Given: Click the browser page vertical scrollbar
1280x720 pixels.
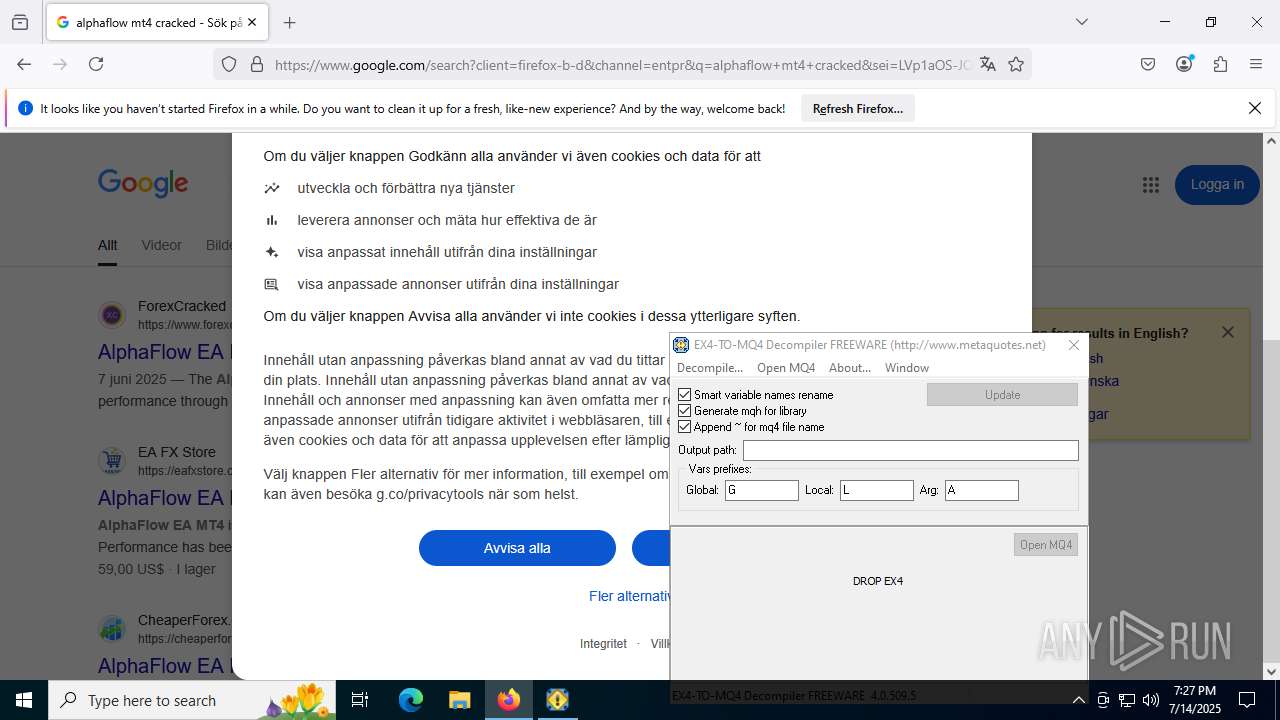Looking at the screenshot, I should [x=1271, y=406].
